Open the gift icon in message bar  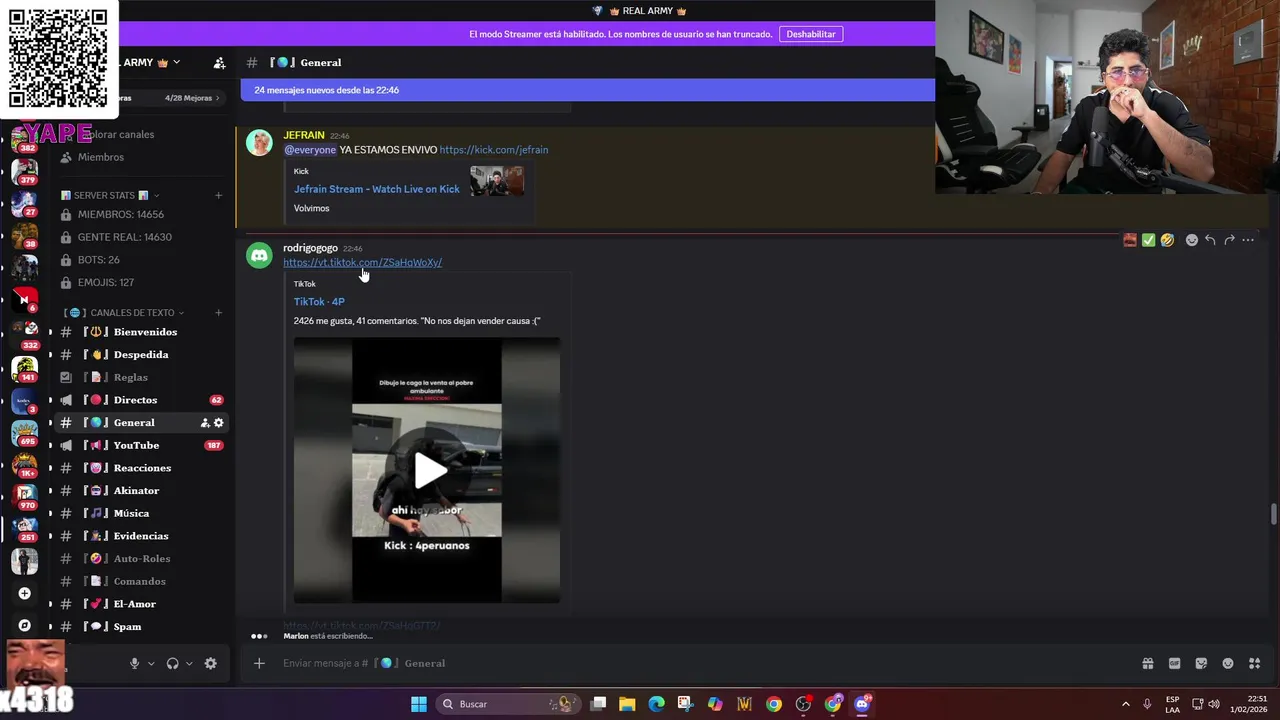pos(1148,663)
